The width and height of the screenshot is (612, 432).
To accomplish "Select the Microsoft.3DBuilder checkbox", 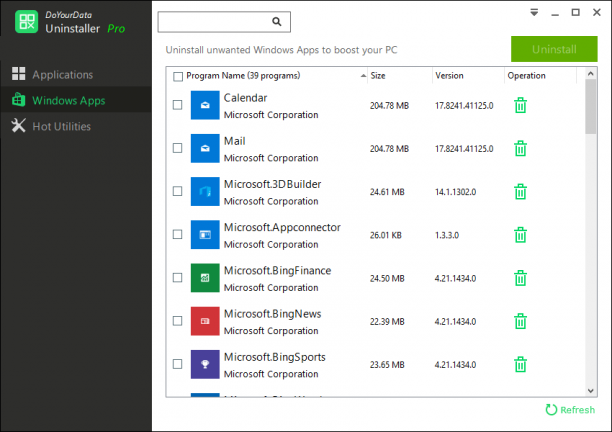I will (x=178, y=191).
